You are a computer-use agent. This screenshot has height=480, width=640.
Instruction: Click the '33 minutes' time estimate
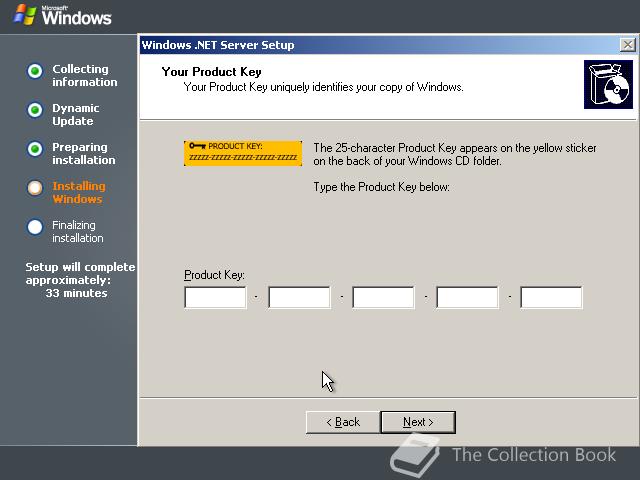point(76,293)
